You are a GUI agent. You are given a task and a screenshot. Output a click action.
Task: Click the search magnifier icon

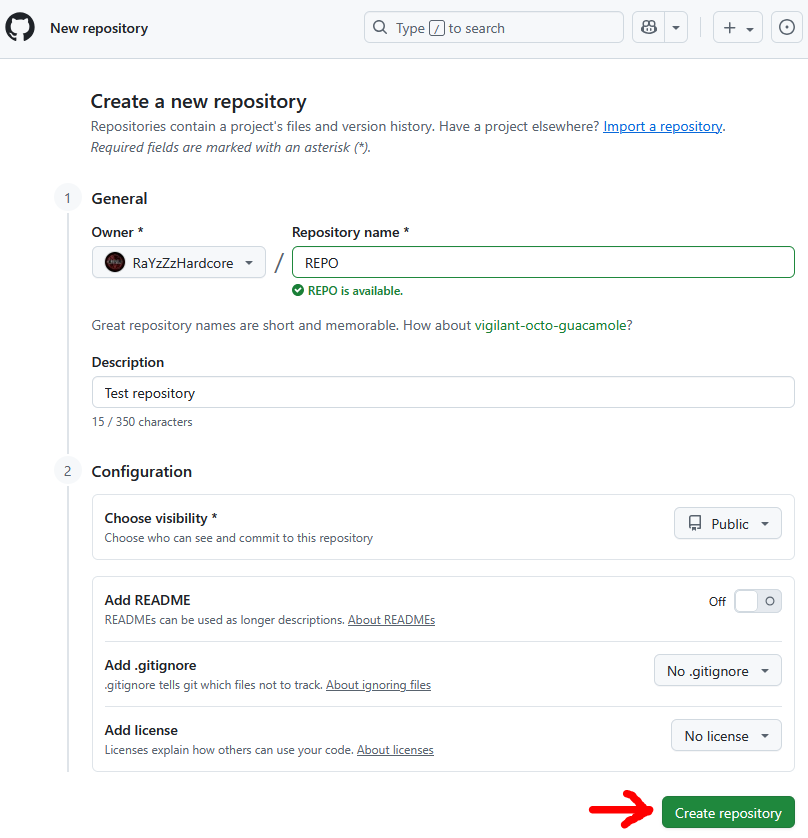[380, 28]
